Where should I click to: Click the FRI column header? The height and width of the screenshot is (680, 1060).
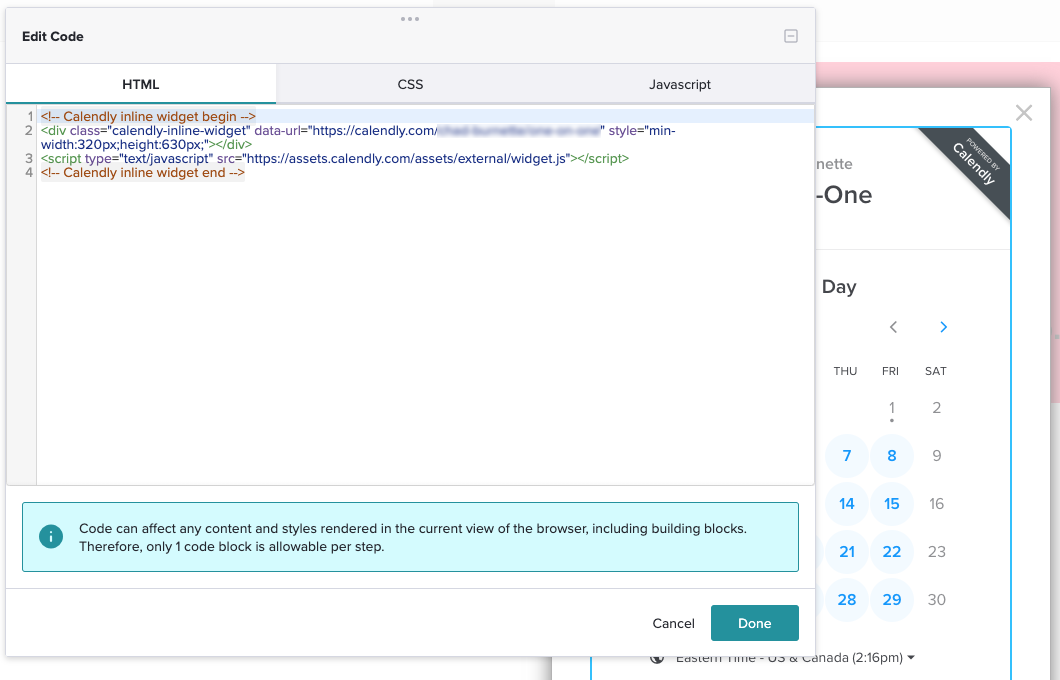pos(890,371)
